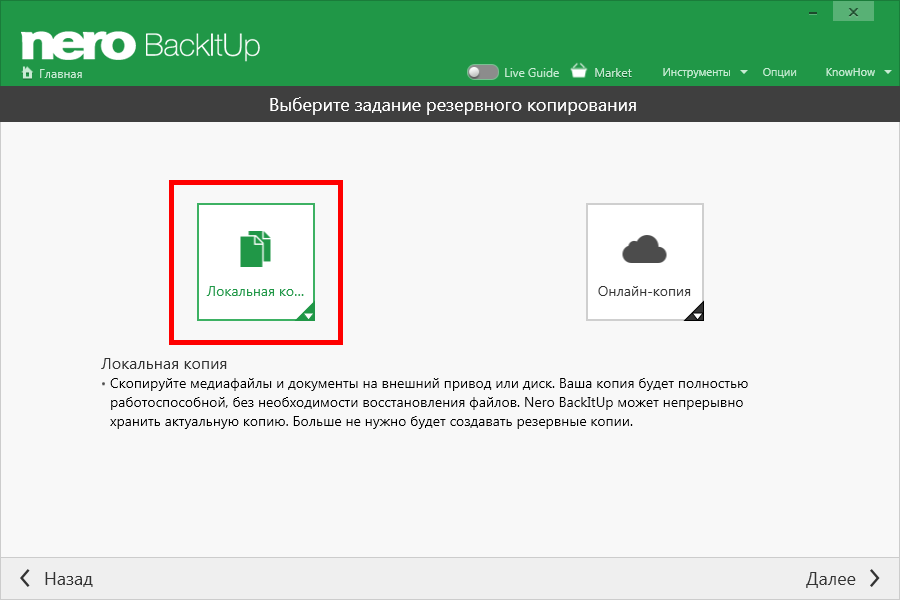This screenshot has width=900, height=600.
Task: Select the Локальная копия documents icon
Action: [x=256, y=249]
